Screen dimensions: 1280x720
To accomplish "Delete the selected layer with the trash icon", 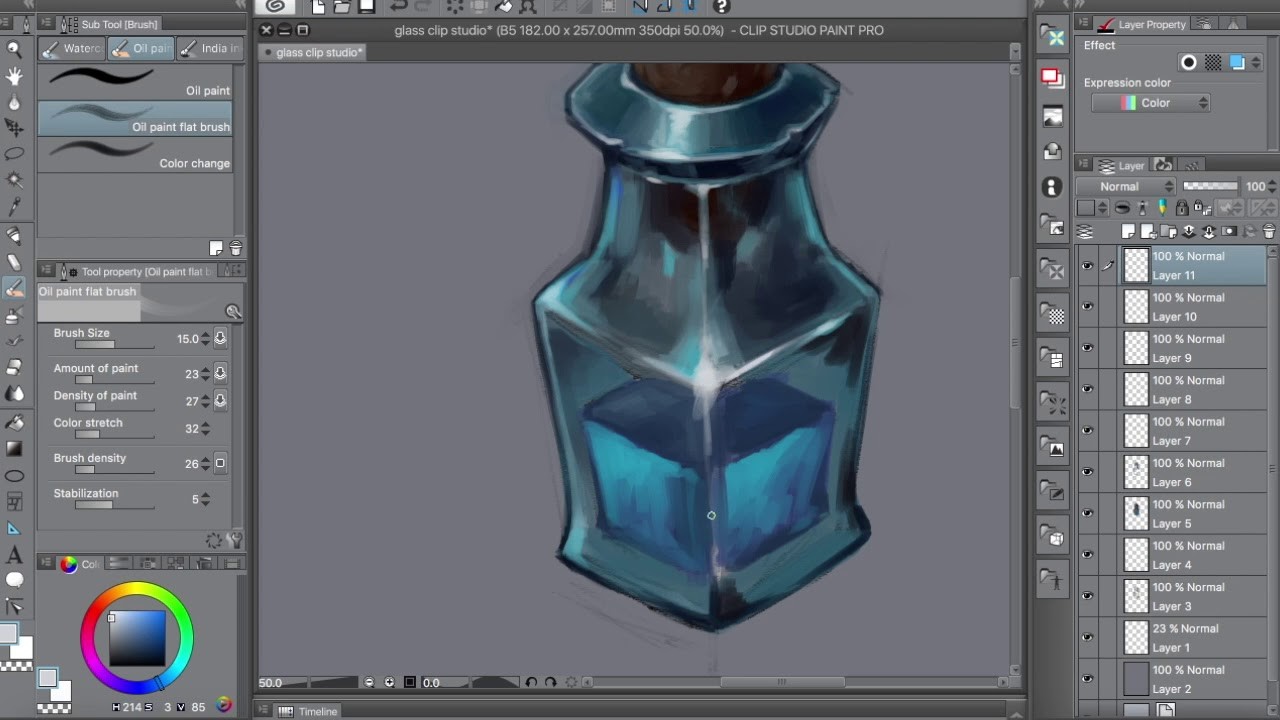I will click(1267, 232).
